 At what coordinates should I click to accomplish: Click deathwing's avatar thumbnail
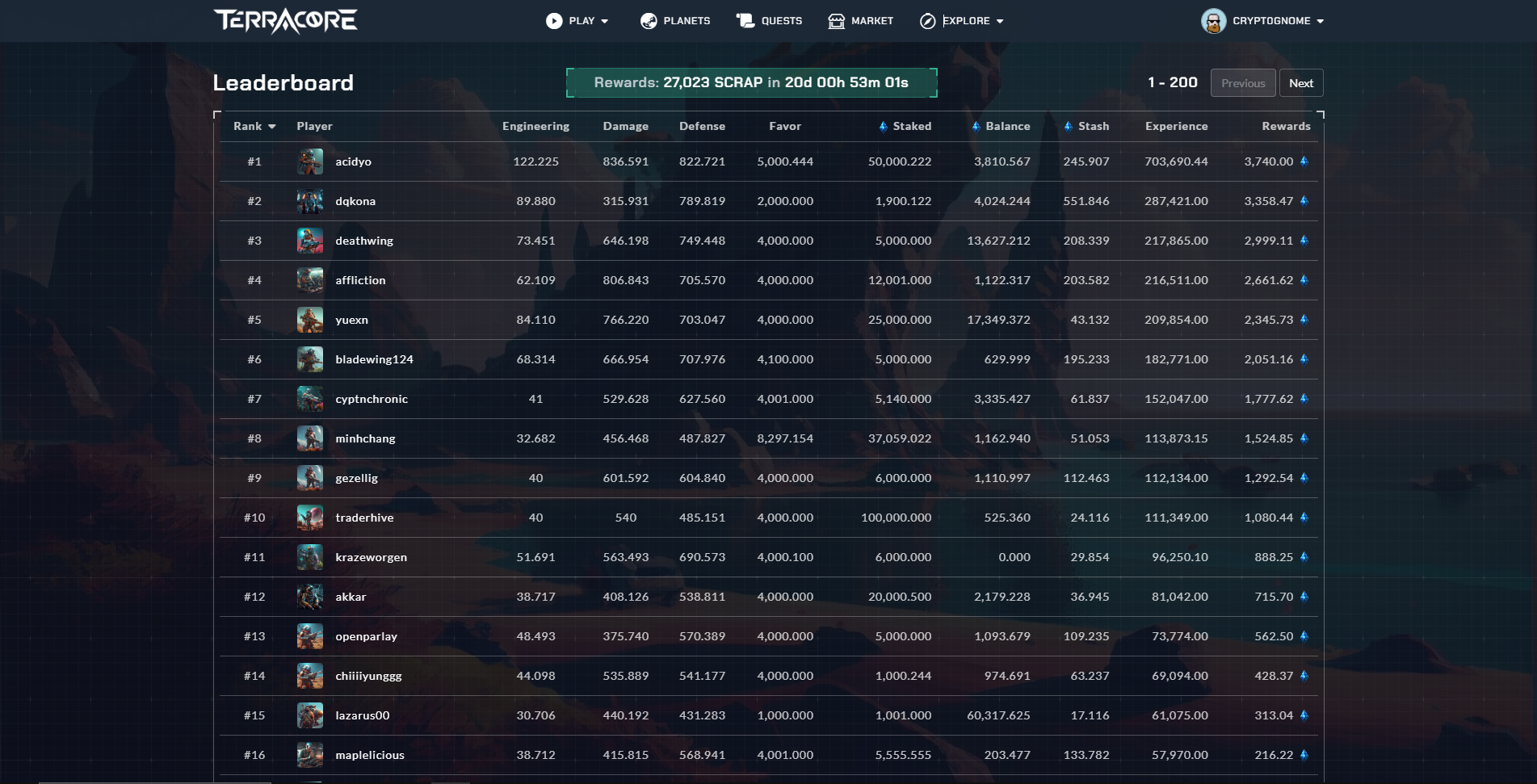(x=310, y=241)
